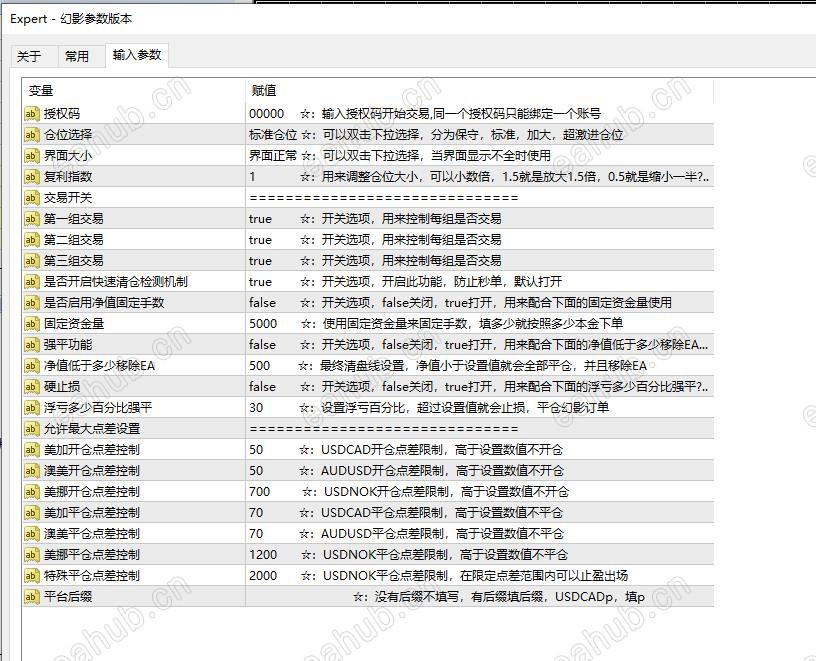Click the 赋值 column header
This screenshot has height=661, width=816.
coord(479,91)
